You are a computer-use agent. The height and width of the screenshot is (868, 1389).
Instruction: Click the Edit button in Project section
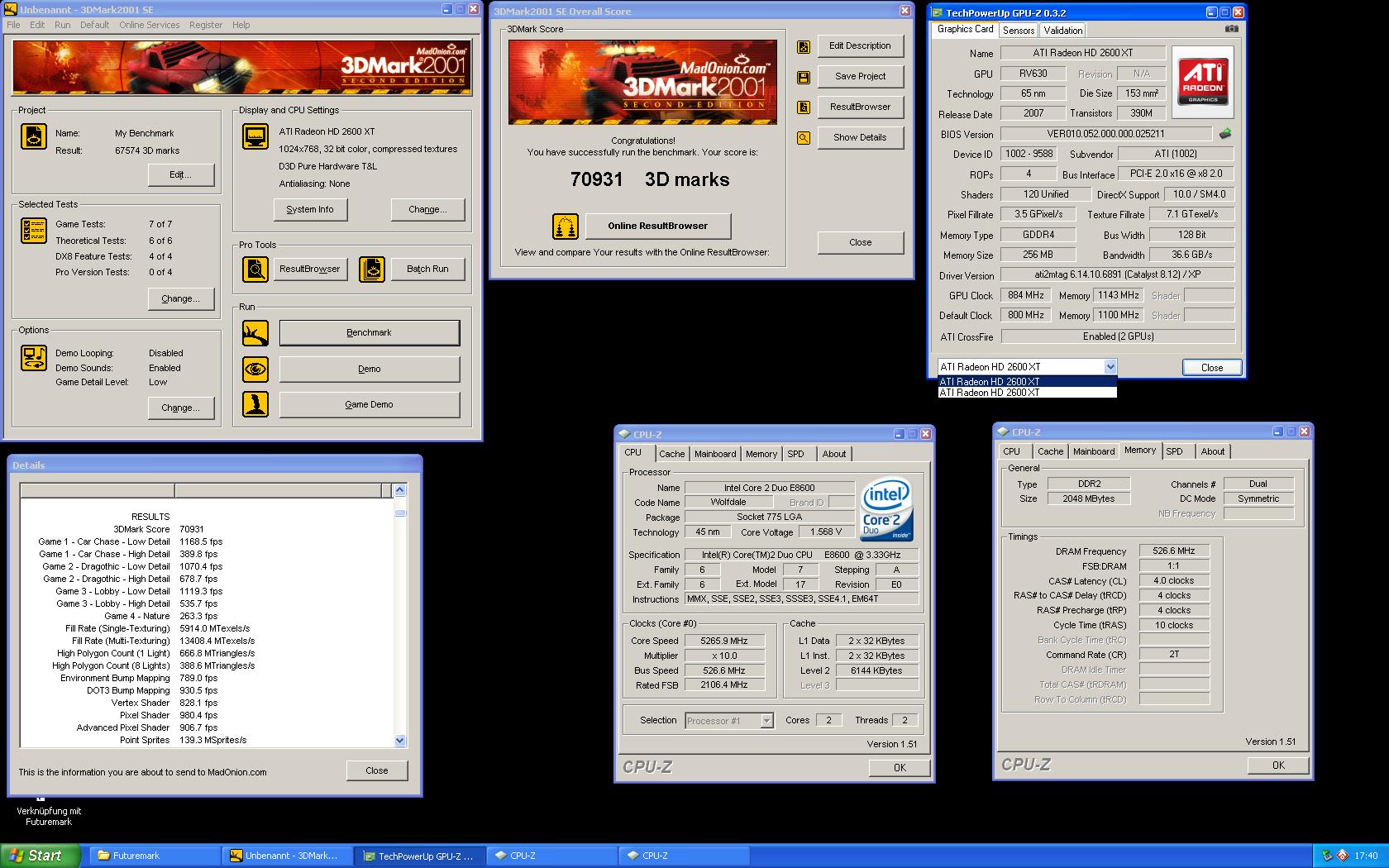[181, 175]
